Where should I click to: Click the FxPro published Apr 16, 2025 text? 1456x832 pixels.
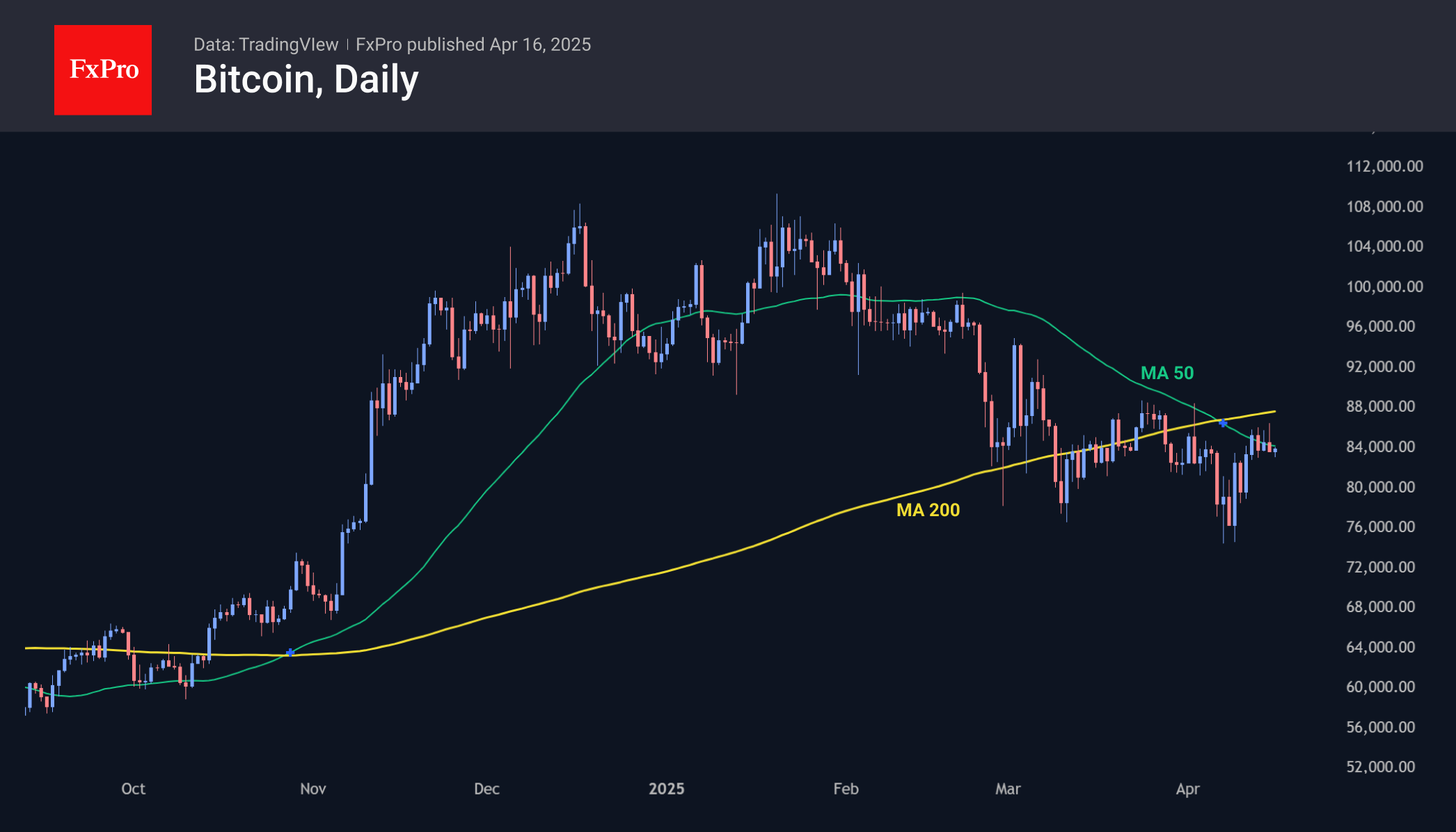pos(473,45)
